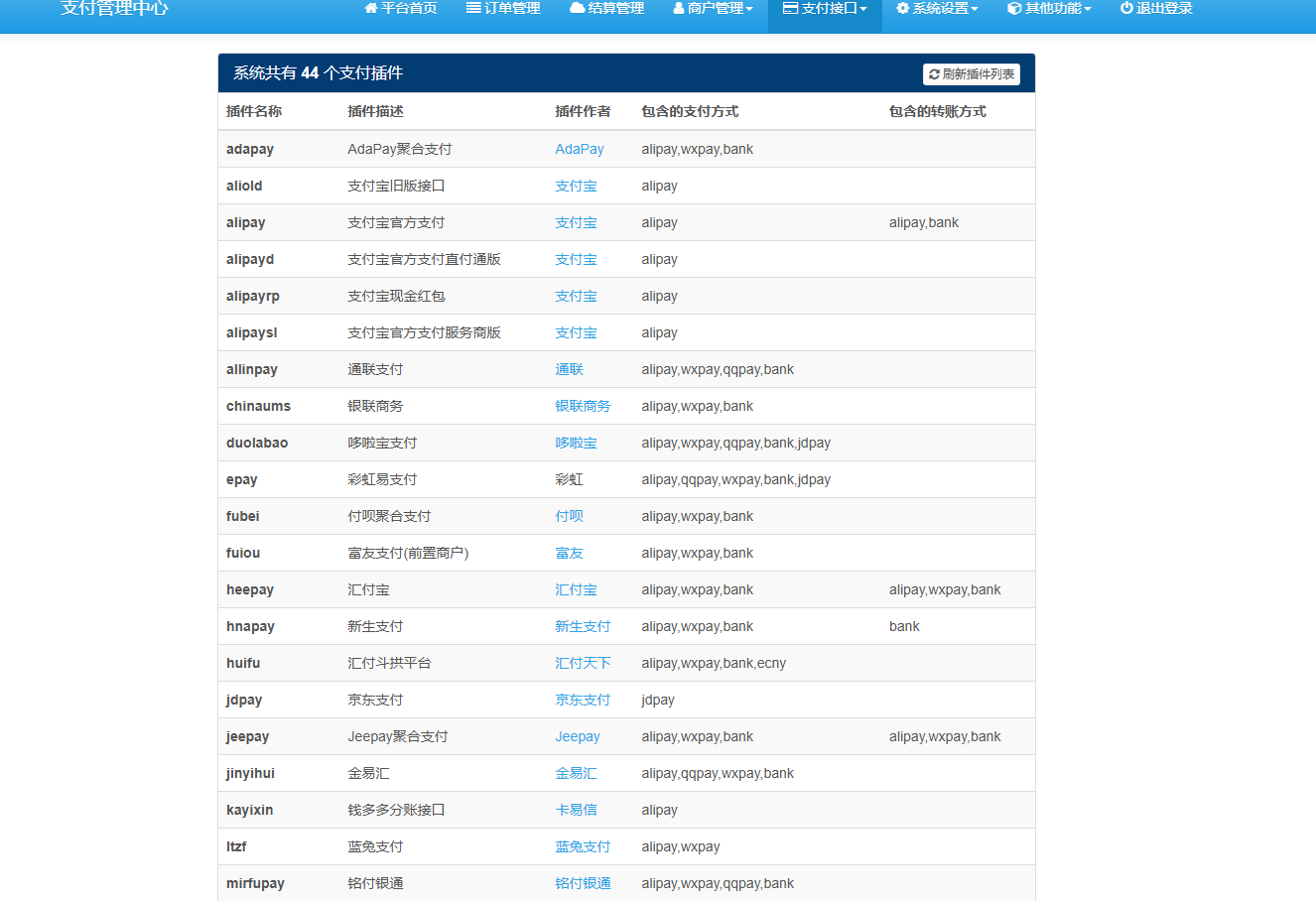Click the 支付宝官方支付直付通版 description
The width and height of the screenshot is (1316, 901).
coord(424,259)
